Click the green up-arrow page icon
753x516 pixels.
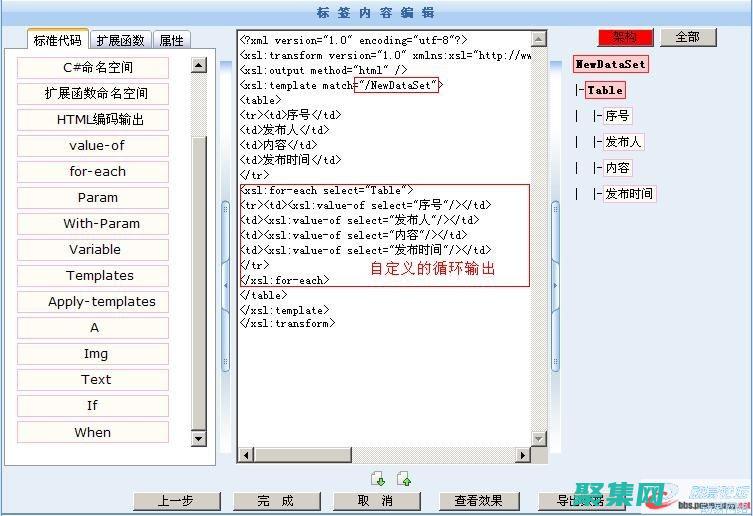(403, 478)
